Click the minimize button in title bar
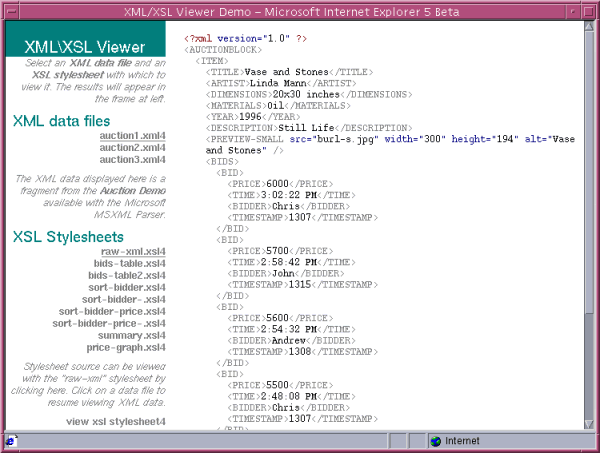Viewport: 600px width, 453px height. [573, 11]
